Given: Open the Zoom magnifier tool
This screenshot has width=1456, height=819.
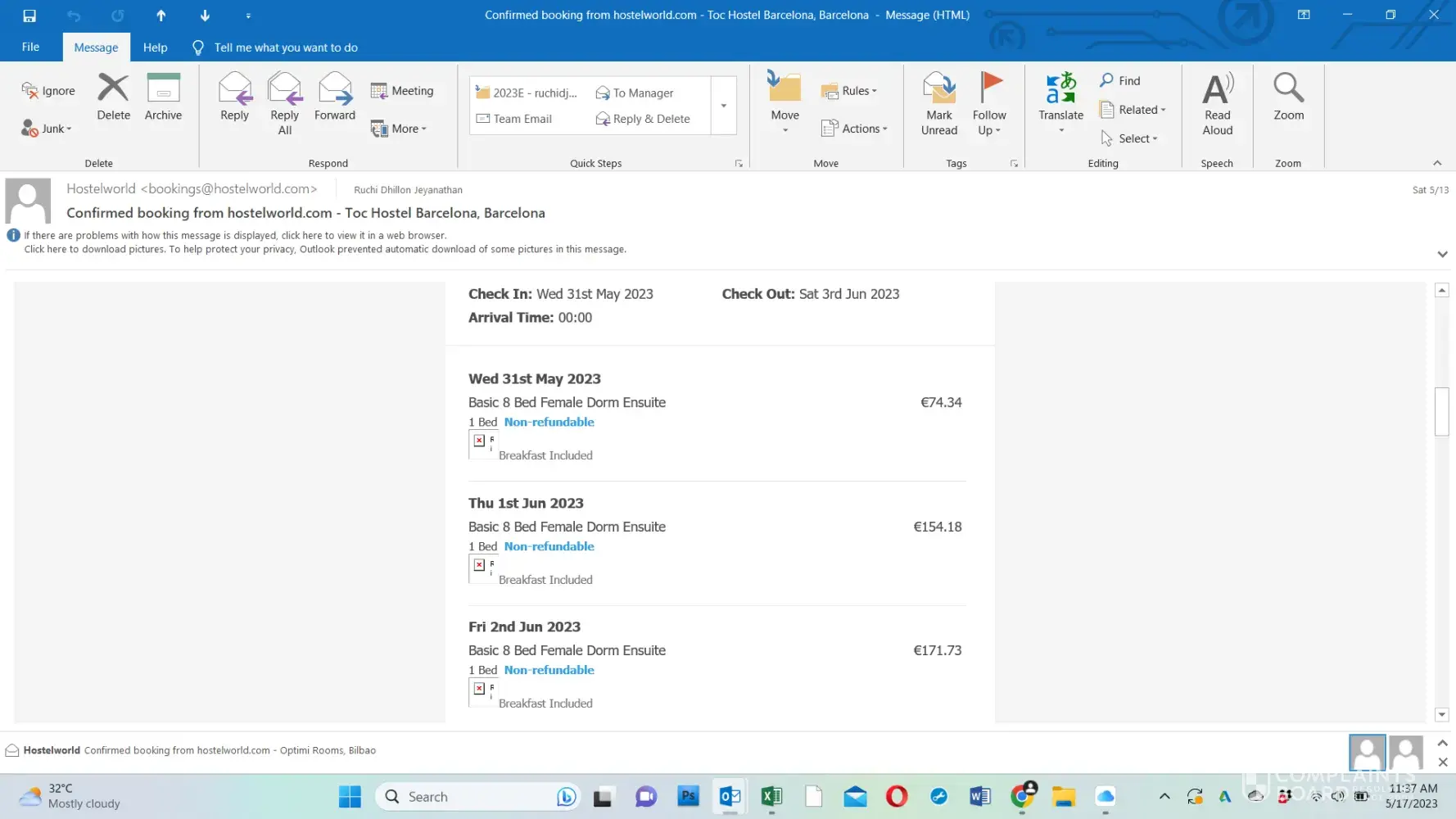Looking at the screenshot, I should [1288, 97].
